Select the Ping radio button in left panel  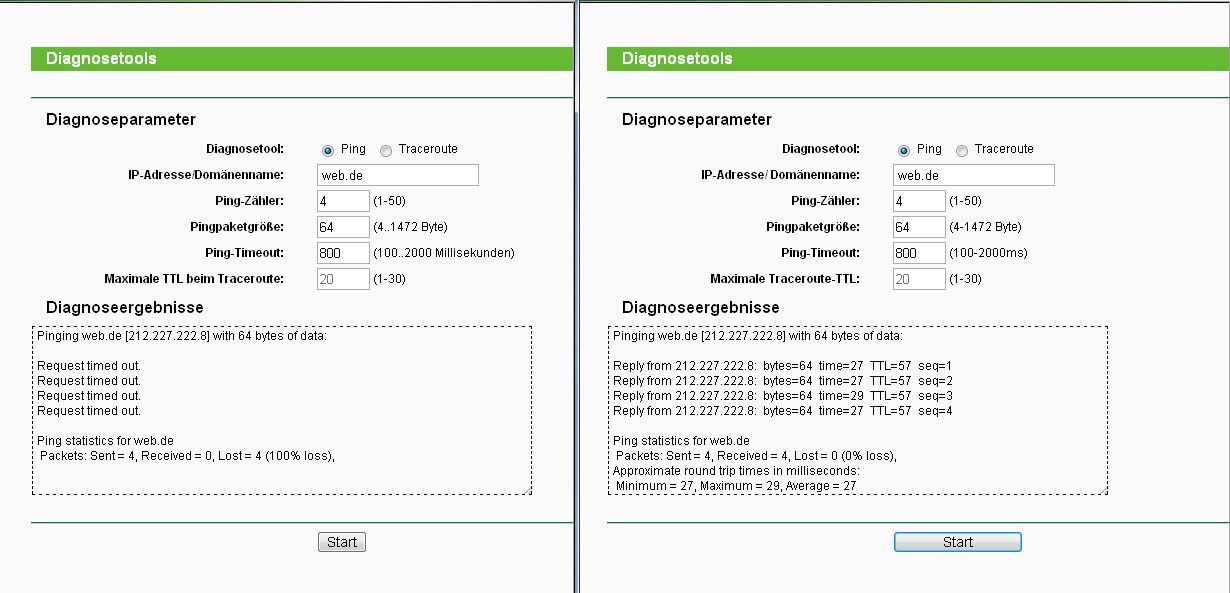(x=327, y=150)
